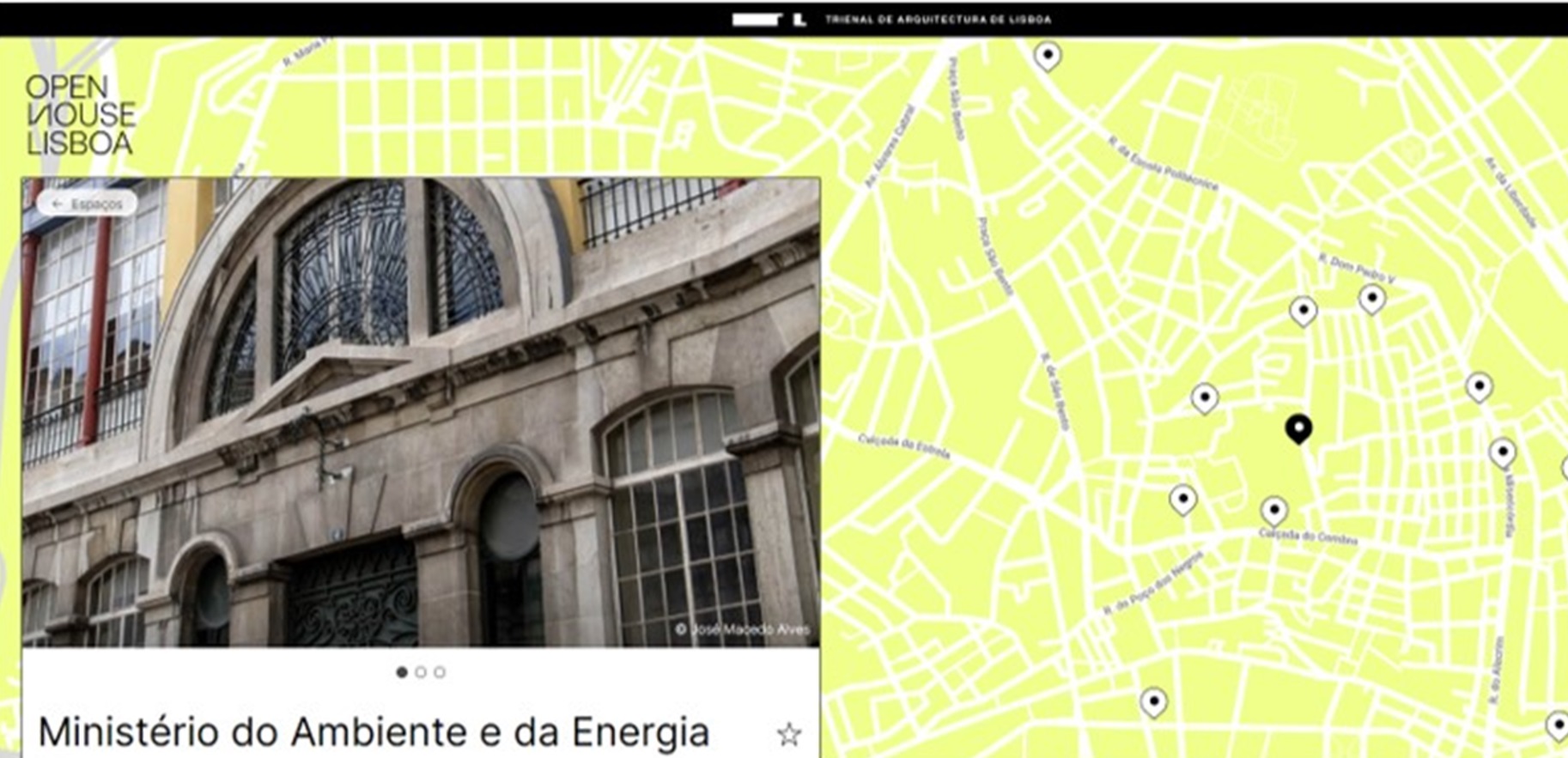The width and height of the screenshot is (1568, 758).
Task: Click the star icon to favorite this space
Action: [788, 734]
